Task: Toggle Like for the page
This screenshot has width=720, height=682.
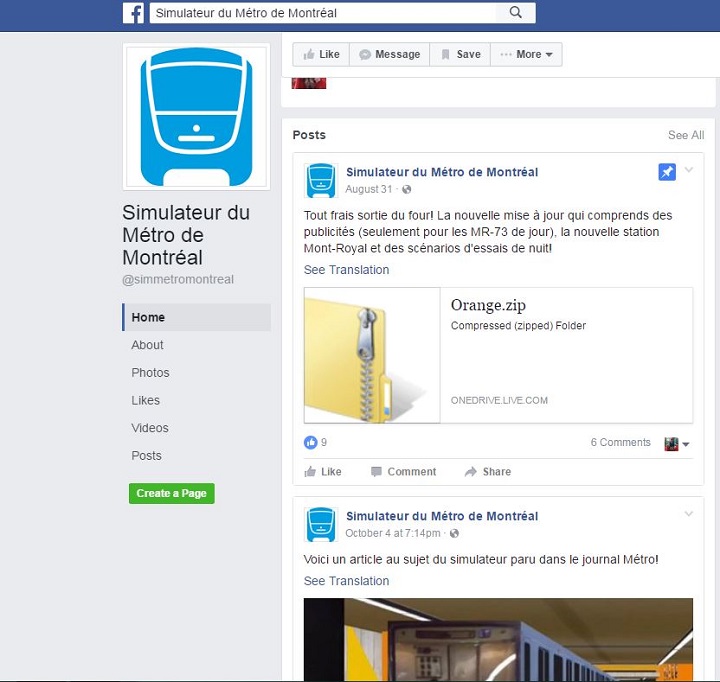Action: click(321, 54)
